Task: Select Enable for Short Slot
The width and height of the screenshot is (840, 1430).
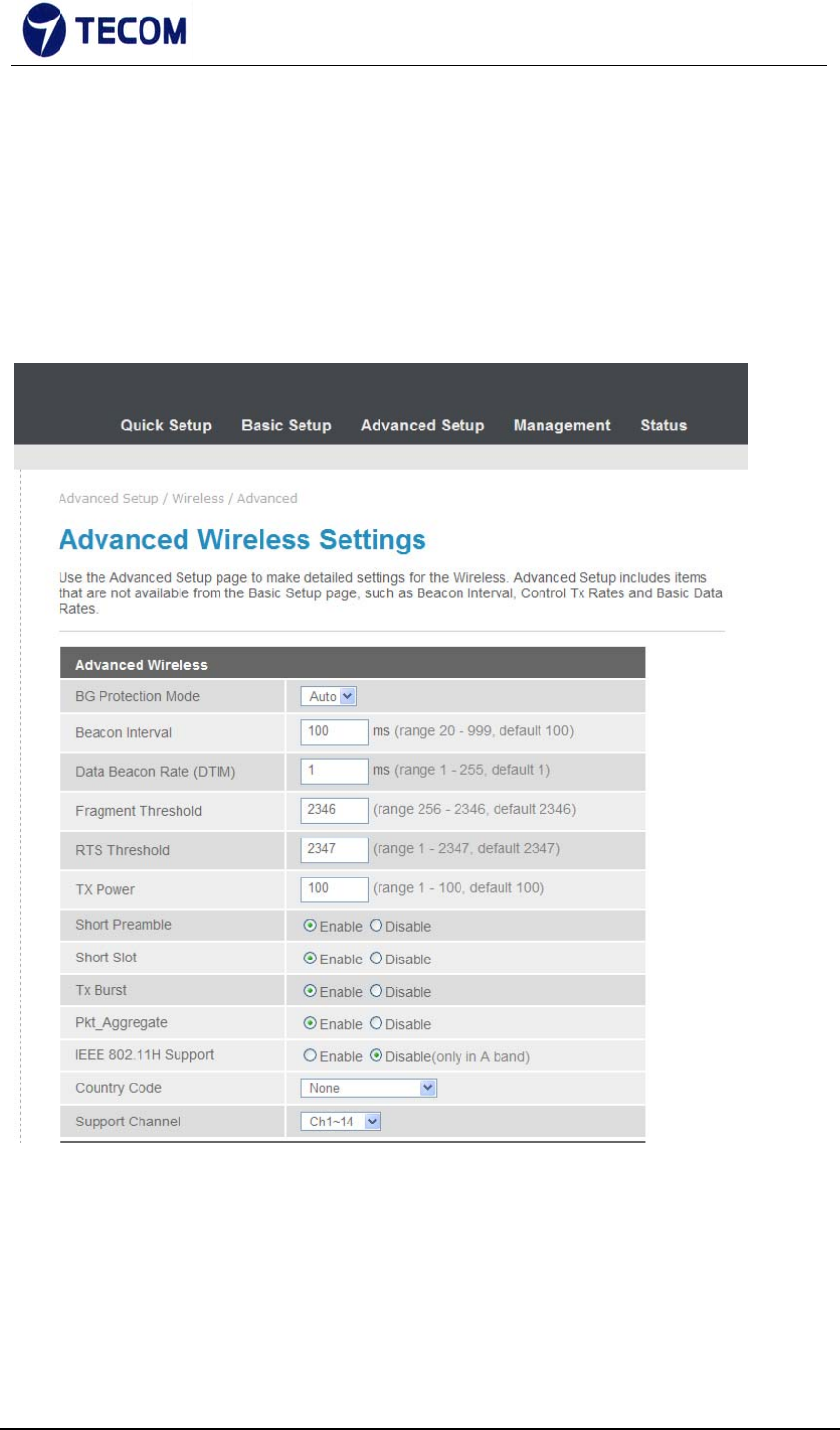Action: (x=310, y=959)
